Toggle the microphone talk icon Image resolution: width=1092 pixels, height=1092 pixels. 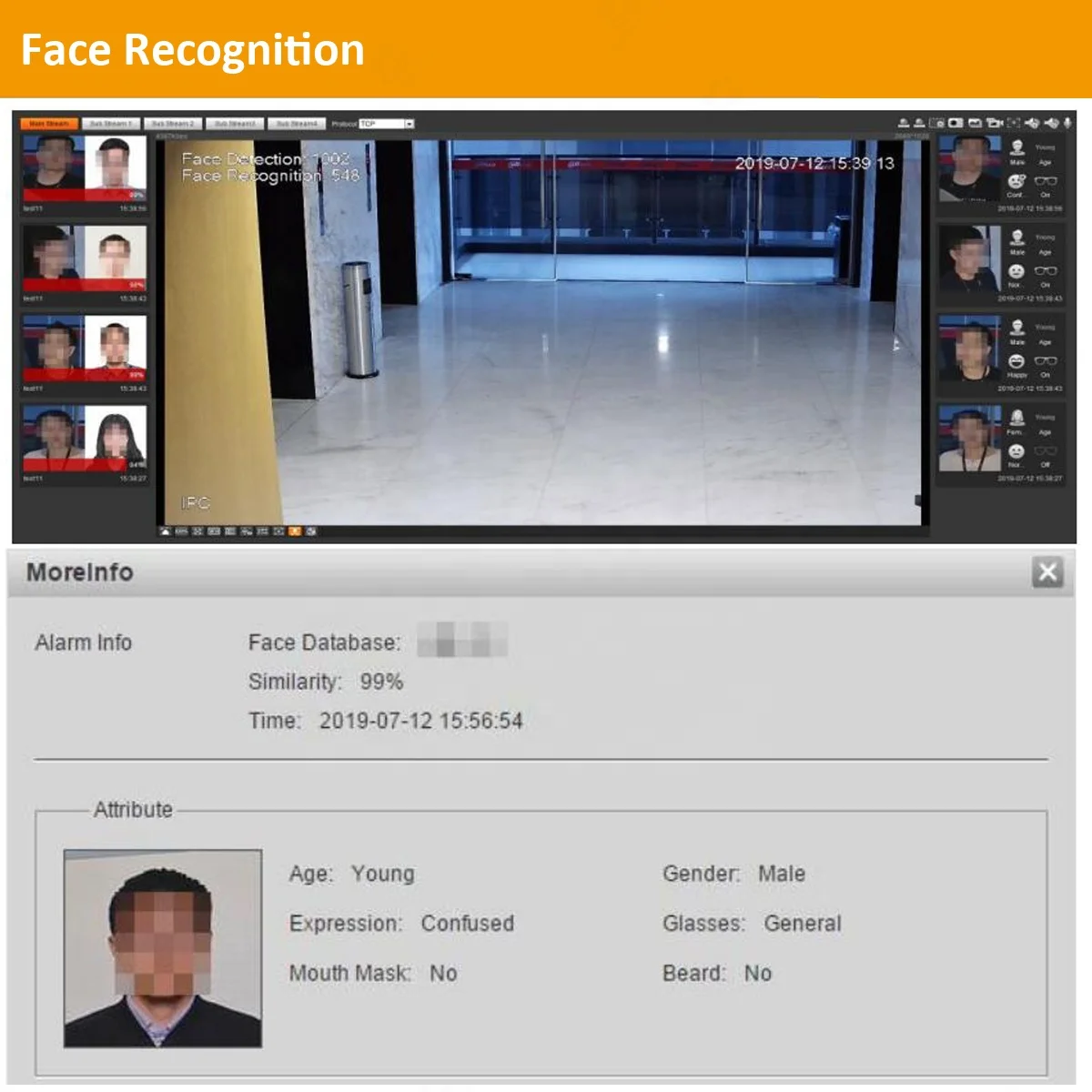(1067, 123)
